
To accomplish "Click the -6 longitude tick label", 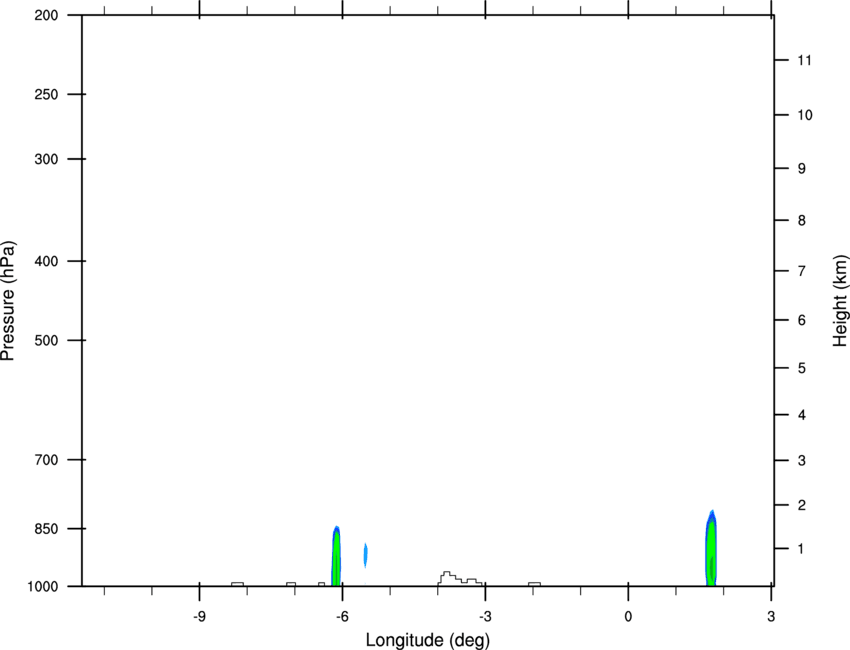I will click(342, 617).
